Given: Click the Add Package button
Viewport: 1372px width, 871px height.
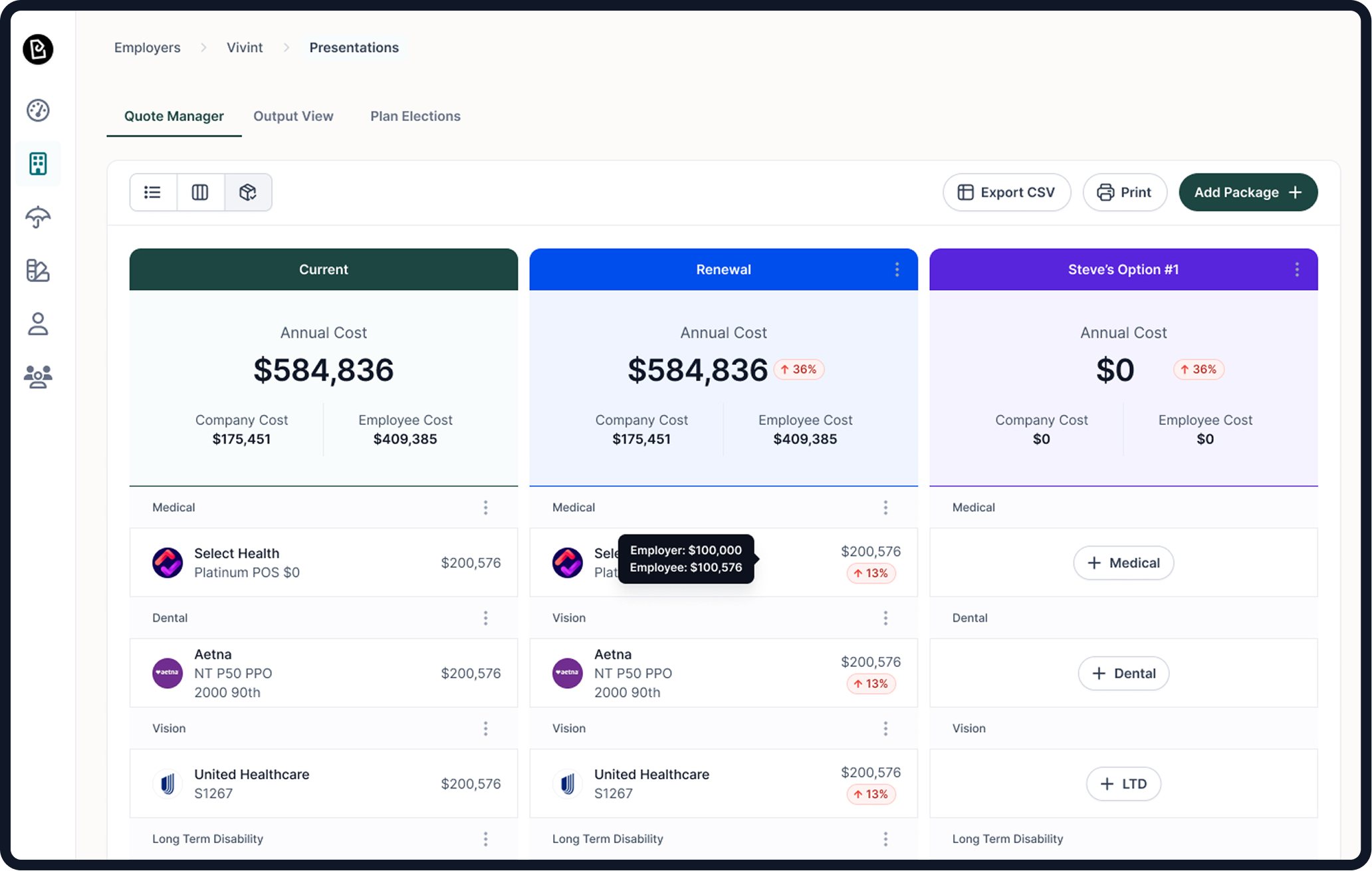Looking at the screenshot, I should pyautogui.click(x=1248, y=192).
